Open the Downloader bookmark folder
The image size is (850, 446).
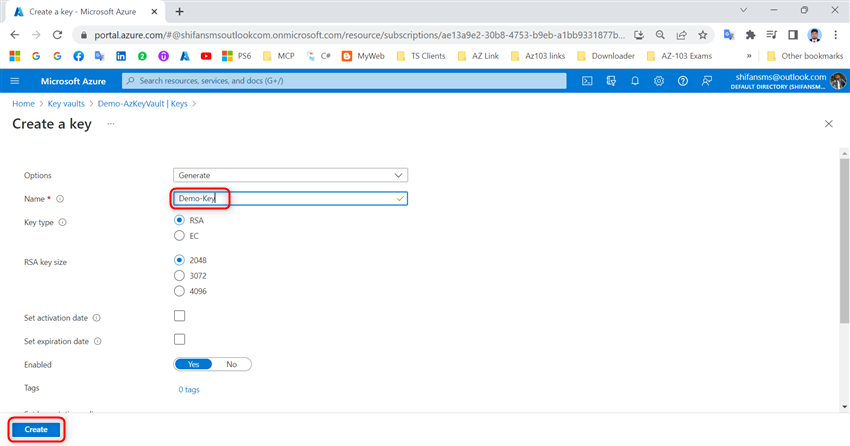[x=606, y=56]
